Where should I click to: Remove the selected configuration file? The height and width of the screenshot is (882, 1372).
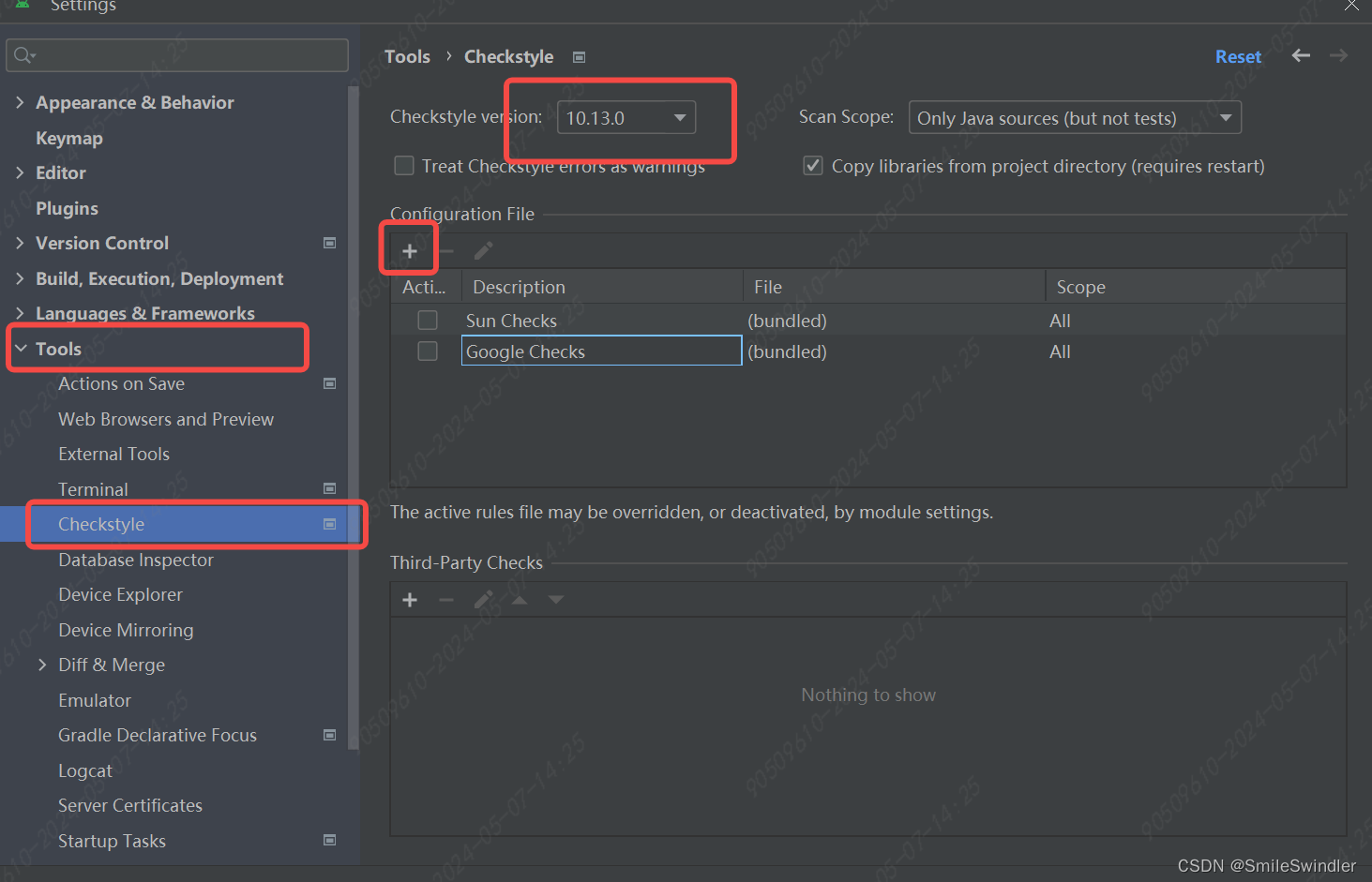446,250
